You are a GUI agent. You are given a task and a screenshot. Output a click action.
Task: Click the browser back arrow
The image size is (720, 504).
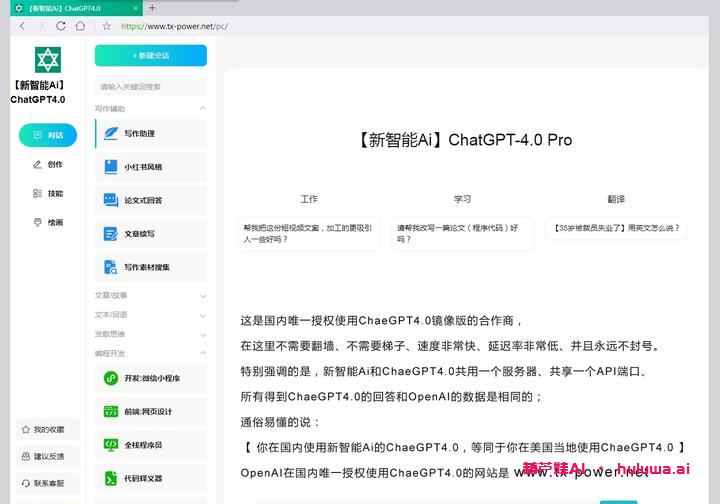pyautogui.click(x=22, y=26)
